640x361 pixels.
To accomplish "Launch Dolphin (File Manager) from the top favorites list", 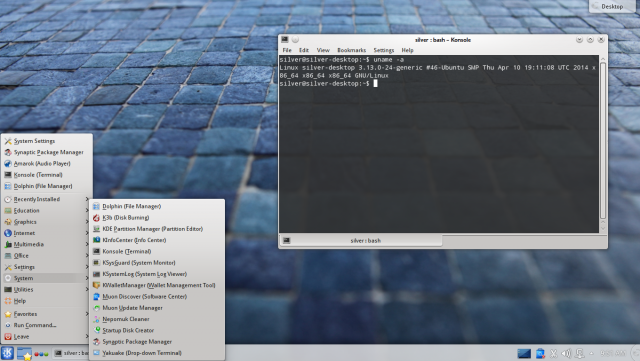I will click(47, 186).
